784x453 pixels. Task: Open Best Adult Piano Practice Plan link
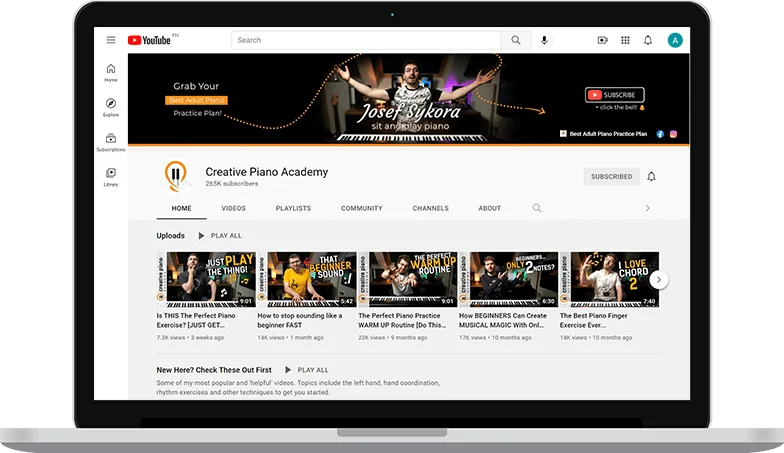point(604,134)
